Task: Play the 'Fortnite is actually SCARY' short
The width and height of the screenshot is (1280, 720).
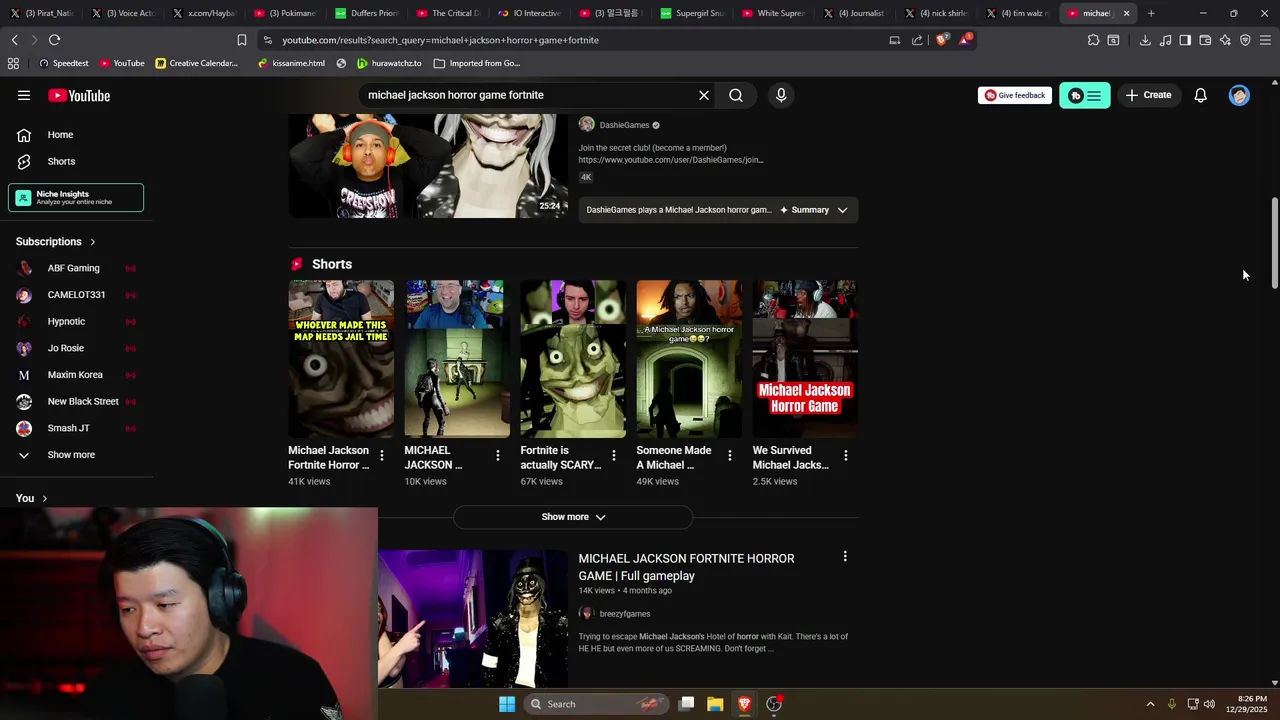Action: [573, 359]
